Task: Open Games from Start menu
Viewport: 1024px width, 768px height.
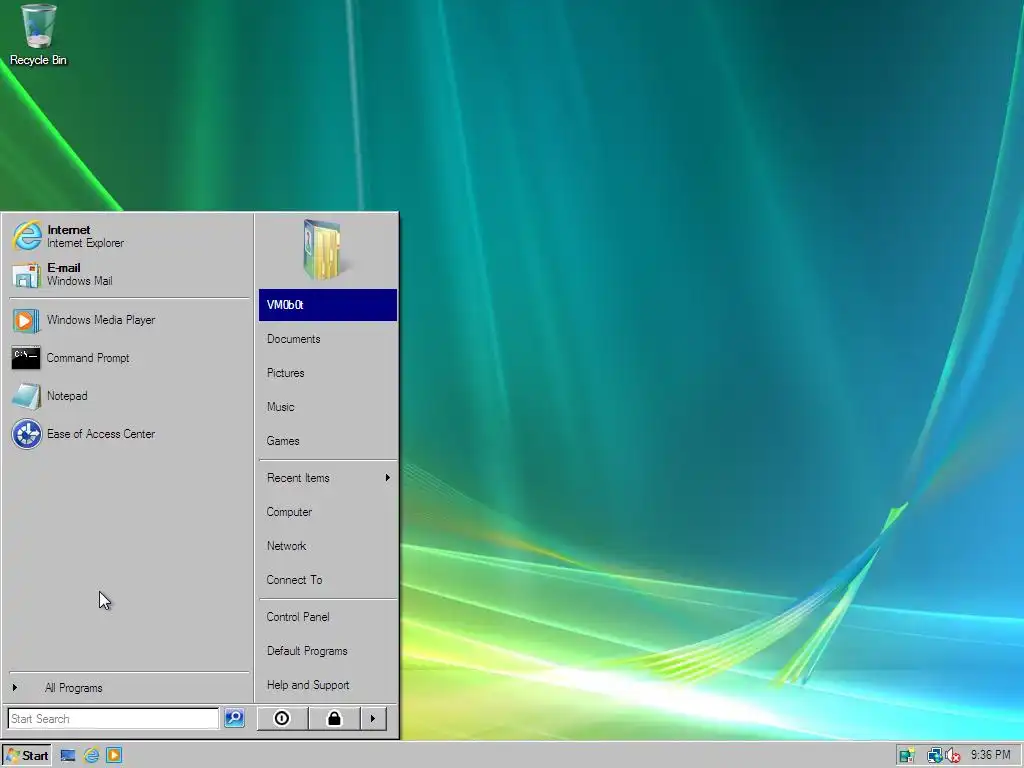Action: coord(328,441)
